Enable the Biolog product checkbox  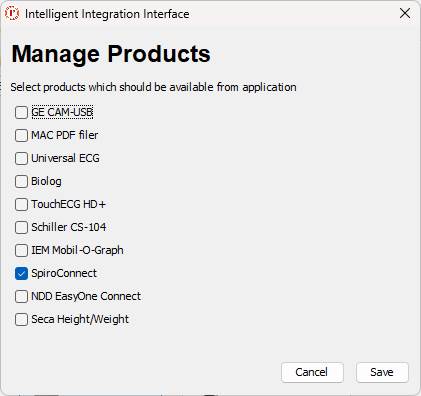pyautogui.click(x=21, y=182)
